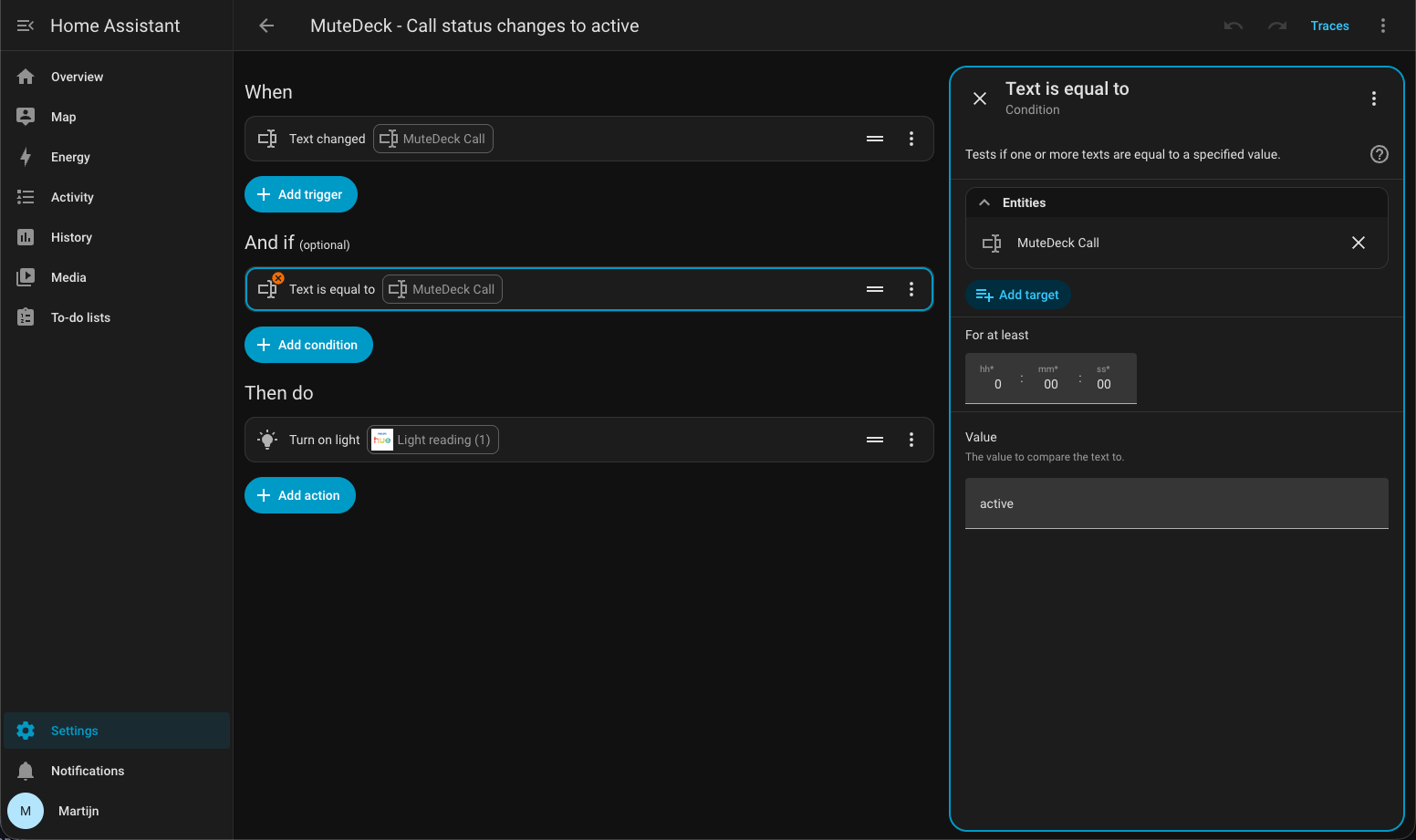The height and width of the screenshot is (840, 1416).
Task: Open the Turn on light options menu
Action: click(x=911, y=440)
